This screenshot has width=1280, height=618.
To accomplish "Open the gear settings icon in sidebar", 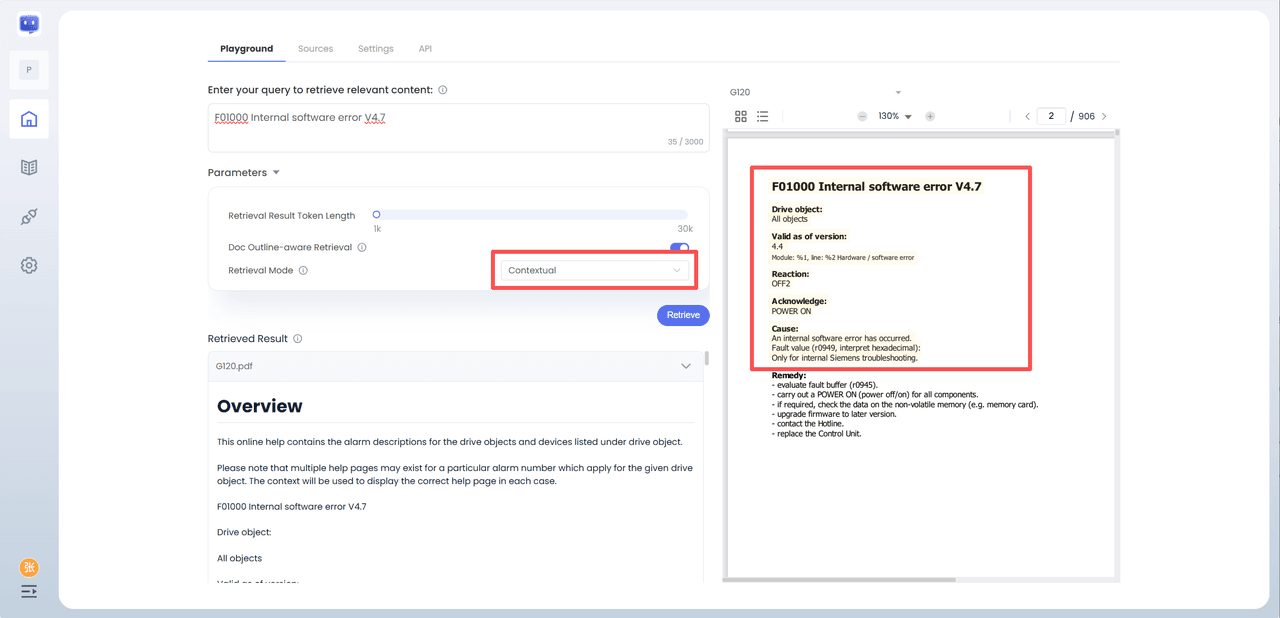I will 29,266.
